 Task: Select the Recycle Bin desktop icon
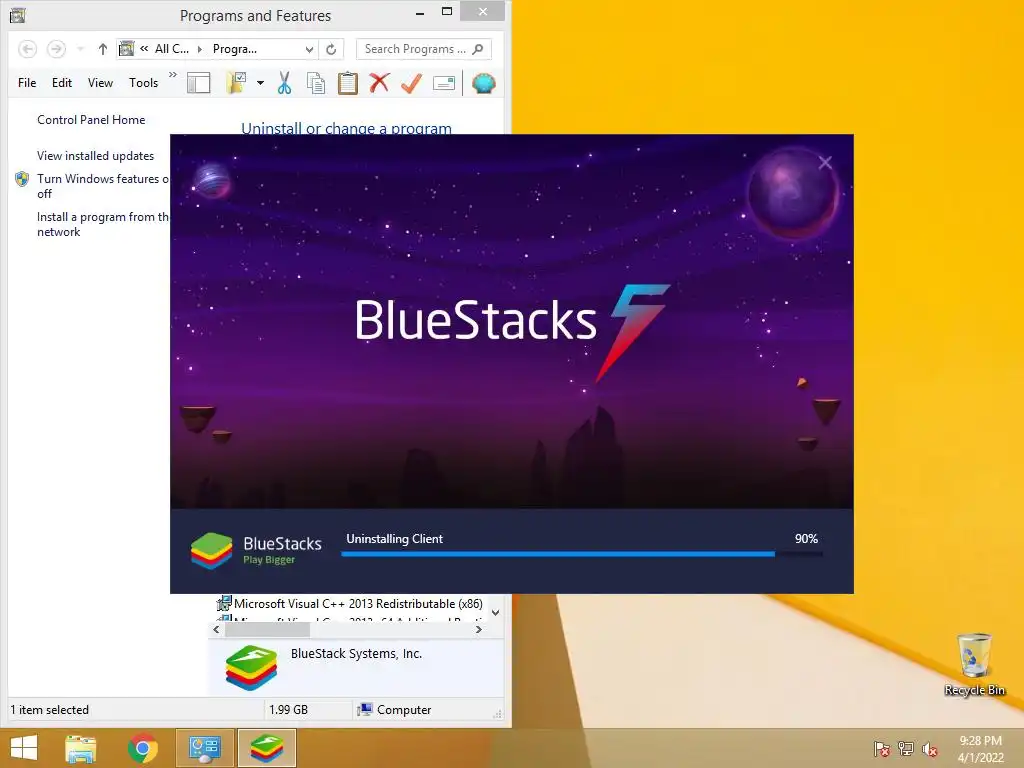click(974, 665)
